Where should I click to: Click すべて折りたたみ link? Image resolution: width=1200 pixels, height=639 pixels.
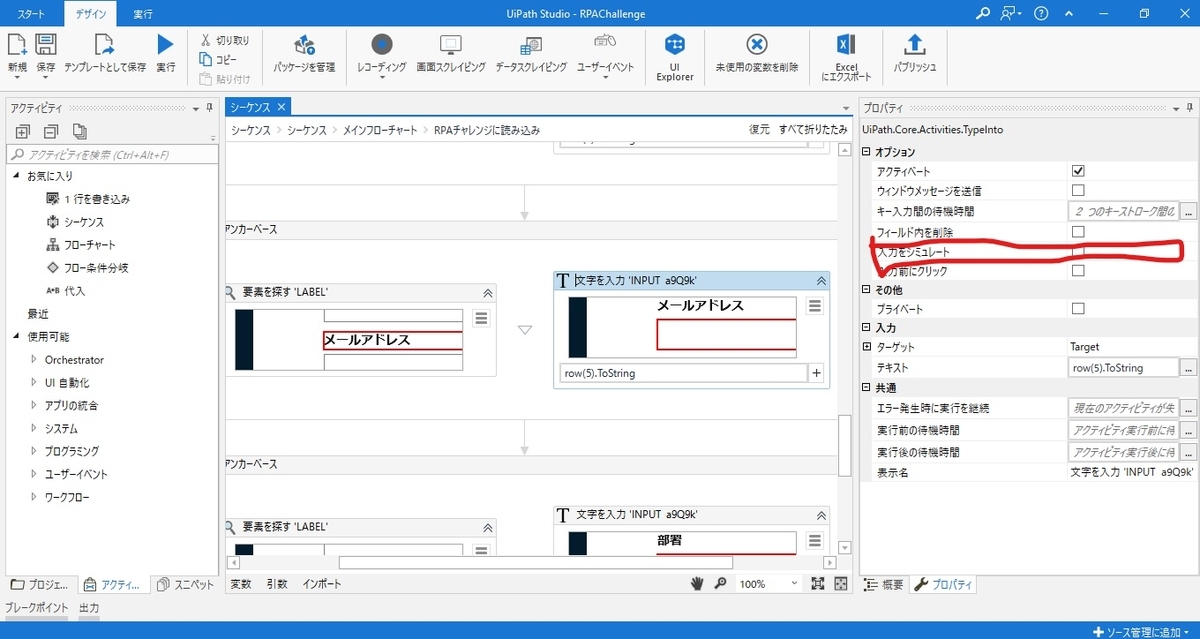(x=813, y=130)
